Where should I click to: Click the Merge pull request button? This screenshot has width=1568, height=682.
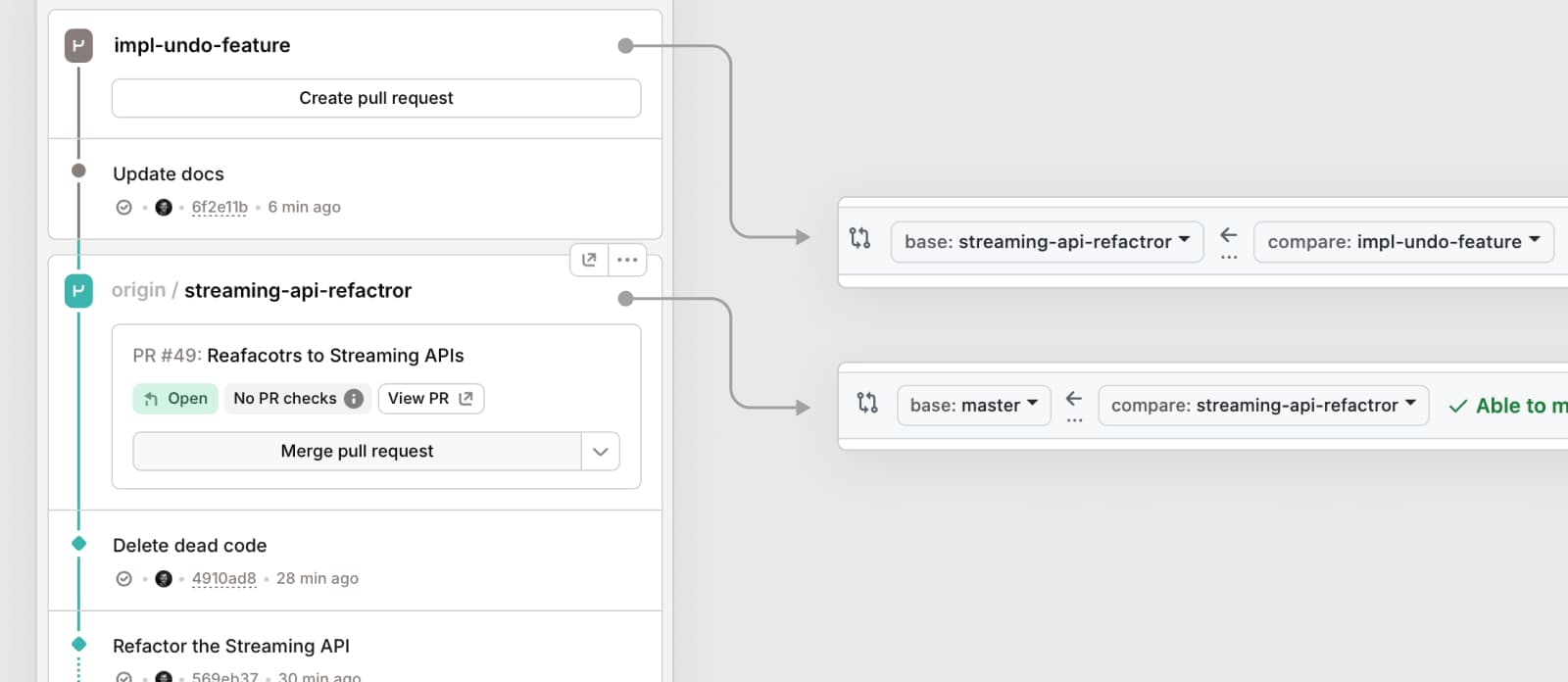[357, 452]
